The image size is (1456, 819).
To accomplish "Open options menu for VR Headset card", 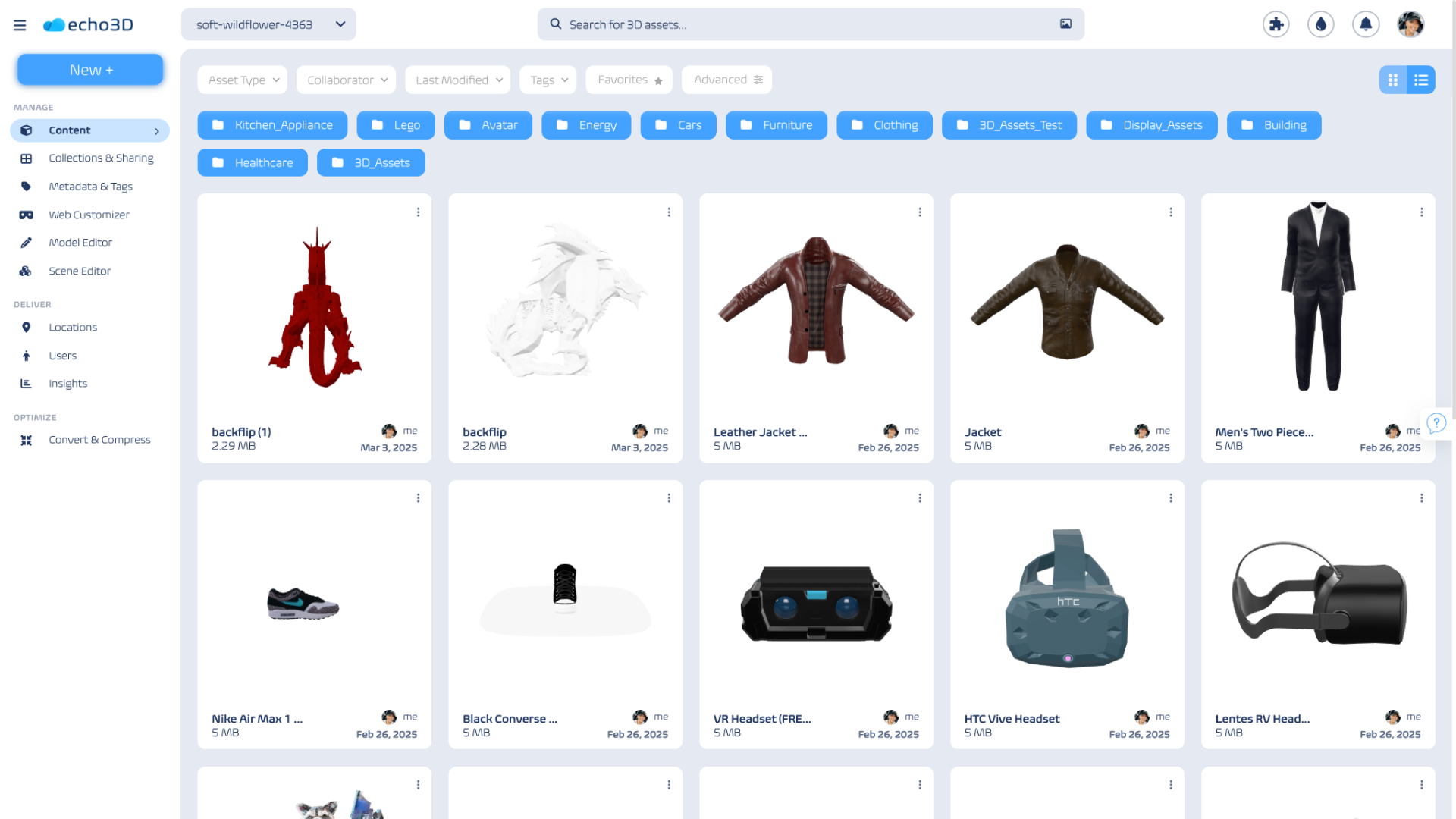I will coord(920,498).
